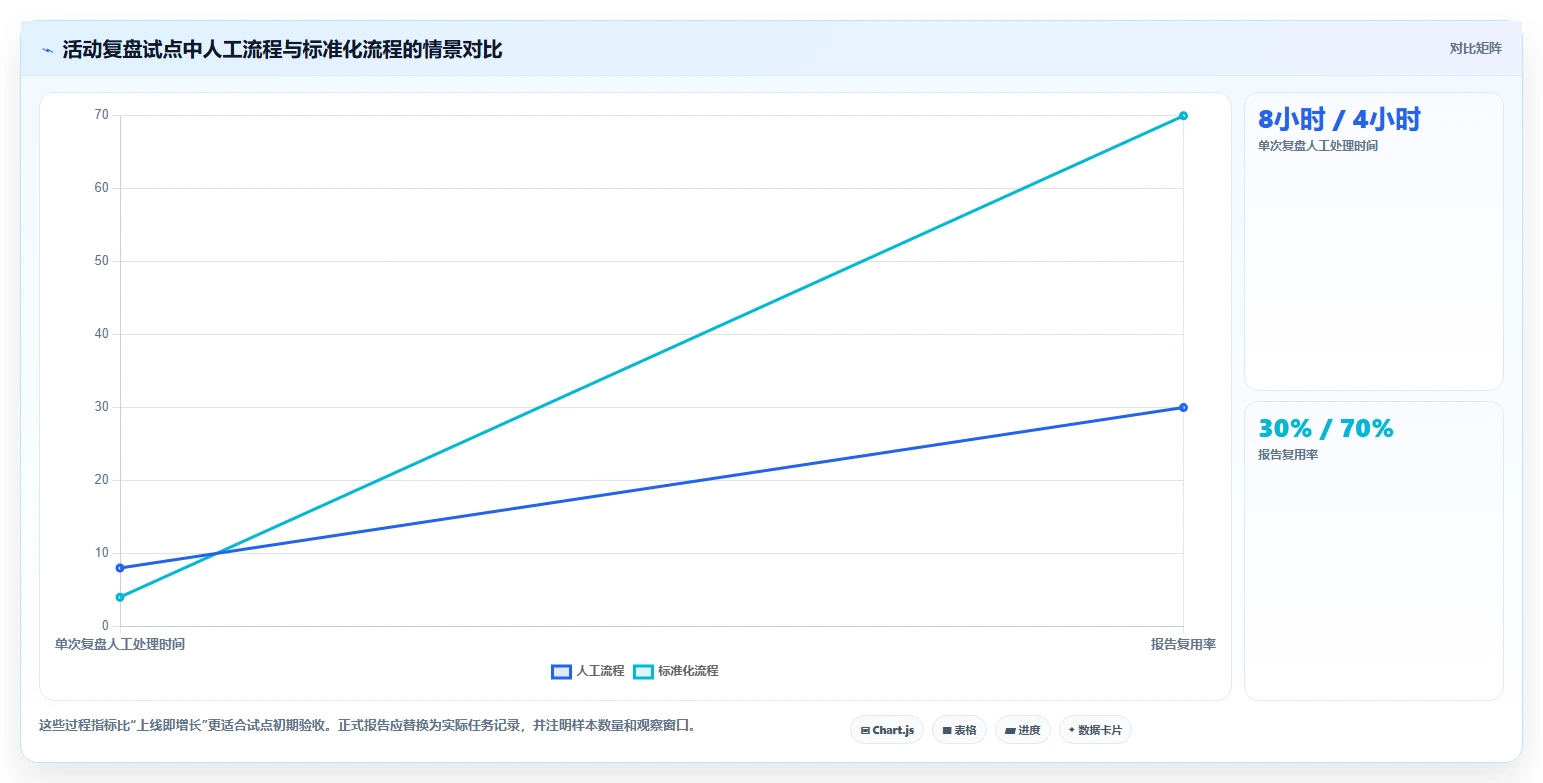Click the y-axis label 70
The image size is (1543, 783).
[102, 115]
